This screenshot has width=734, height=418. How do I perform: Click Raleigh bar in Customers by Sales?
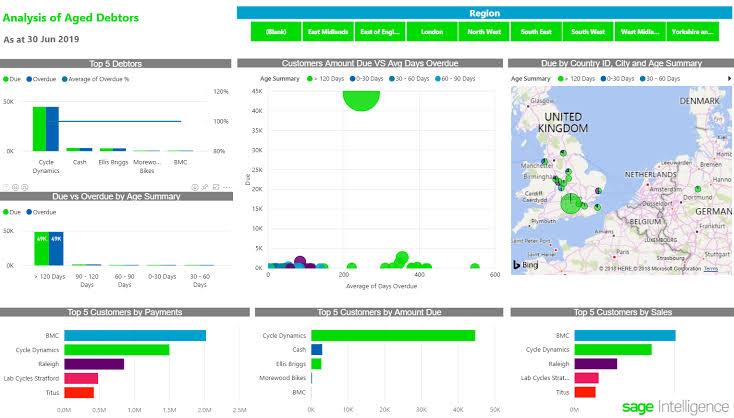(595, 364)
